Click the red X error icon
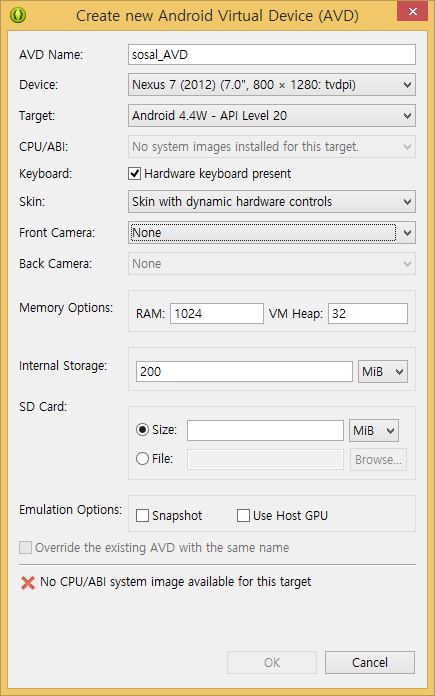The height and width of the screenshot is (696, 435). point(28,583)
